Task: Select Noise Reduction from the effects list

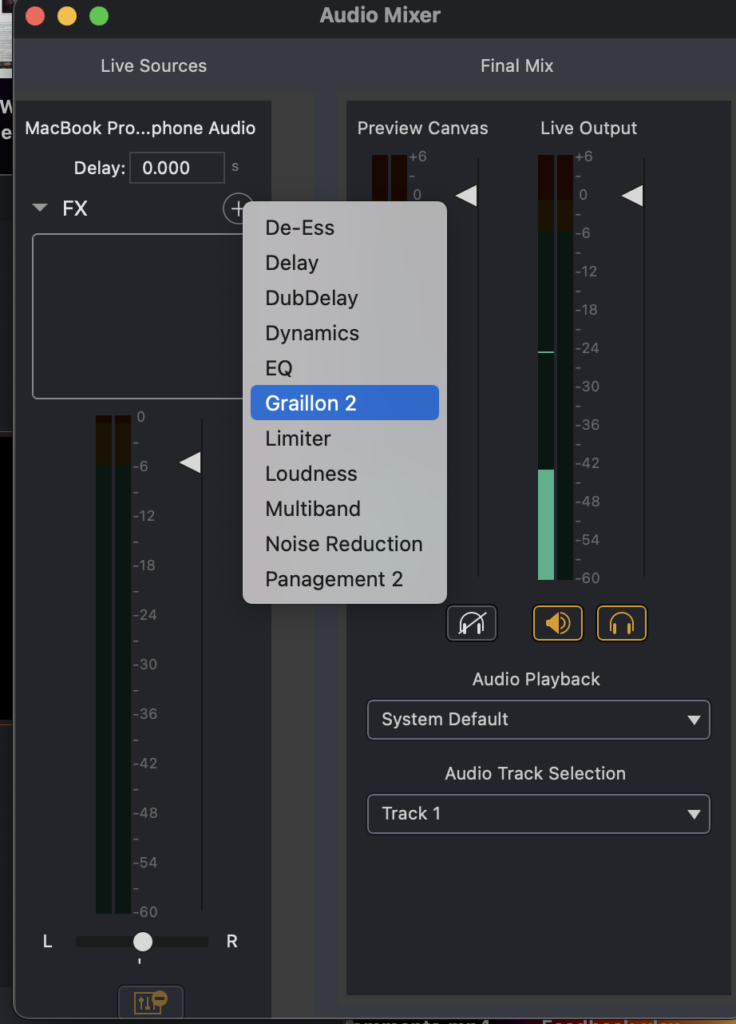Action: [x=344, y=544]
